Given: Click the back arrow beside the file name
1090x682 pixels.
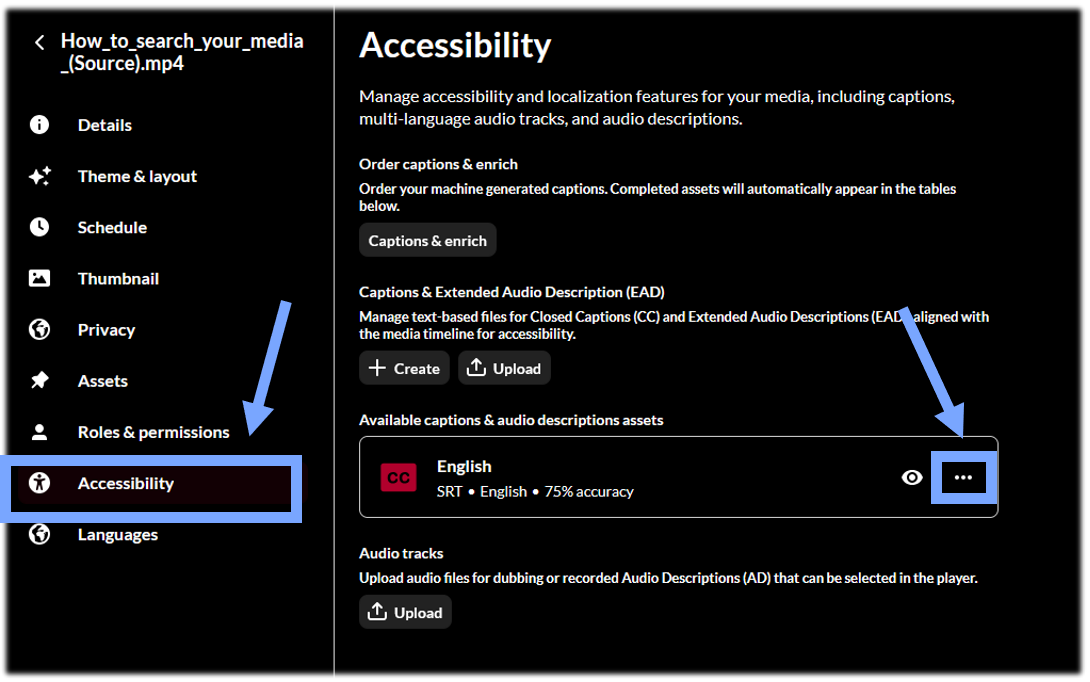Looking at the screenshot, I should point(40,42).
